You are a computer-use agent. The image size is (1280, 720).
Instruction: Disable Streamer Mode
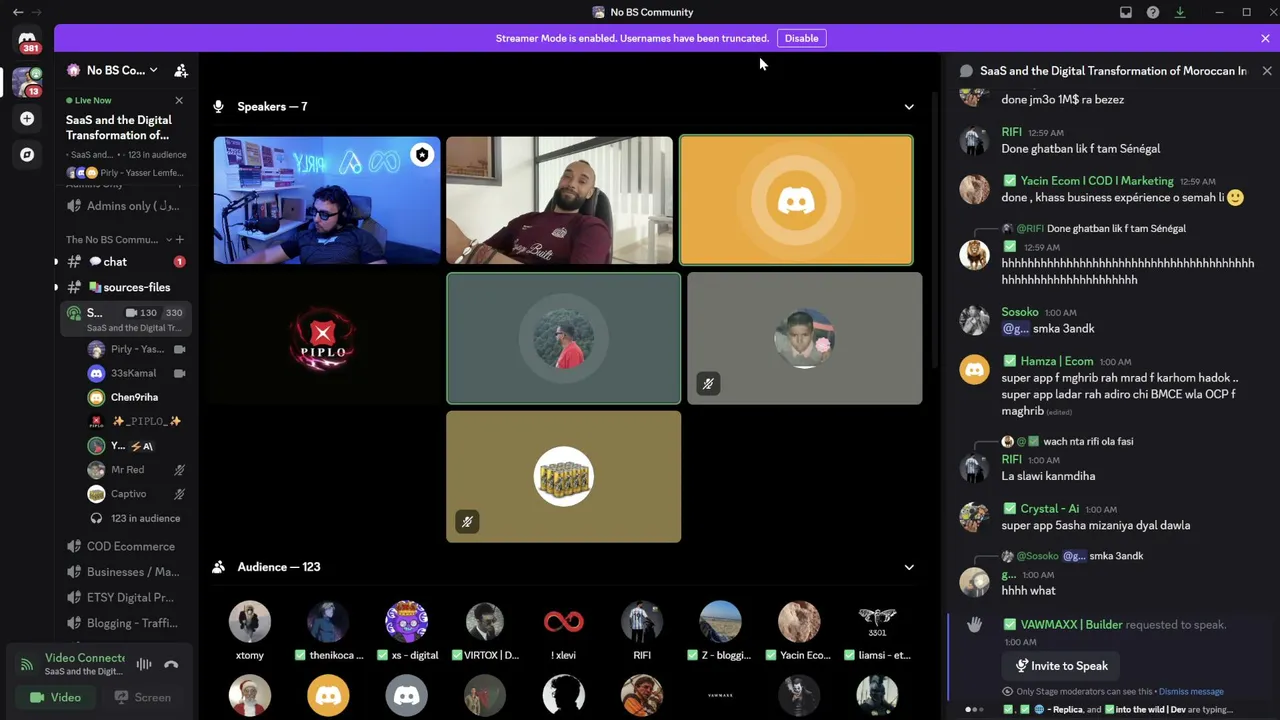[801, 38]
